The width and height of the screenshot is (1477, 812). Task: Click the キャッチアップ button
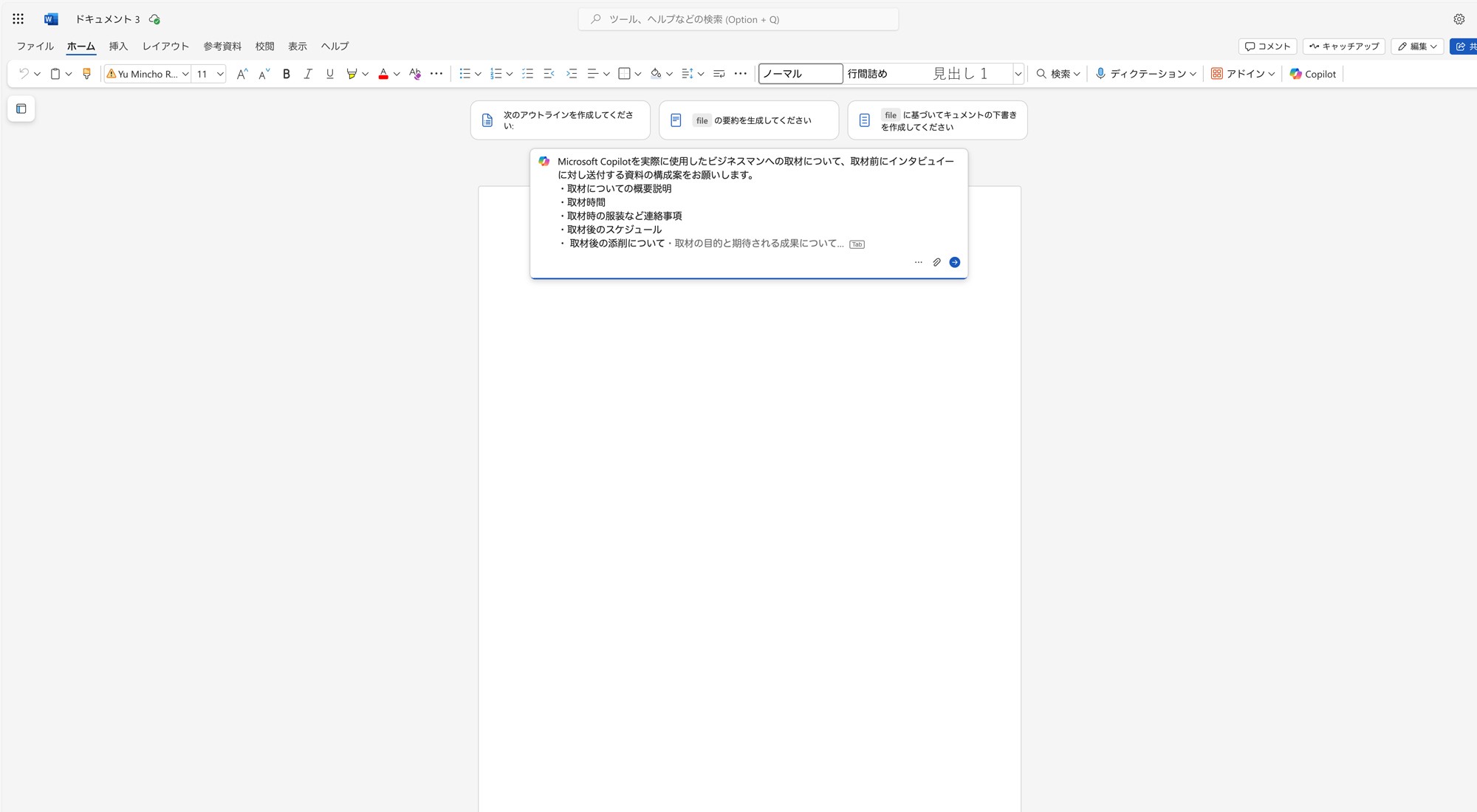(x=1344, y=47)
